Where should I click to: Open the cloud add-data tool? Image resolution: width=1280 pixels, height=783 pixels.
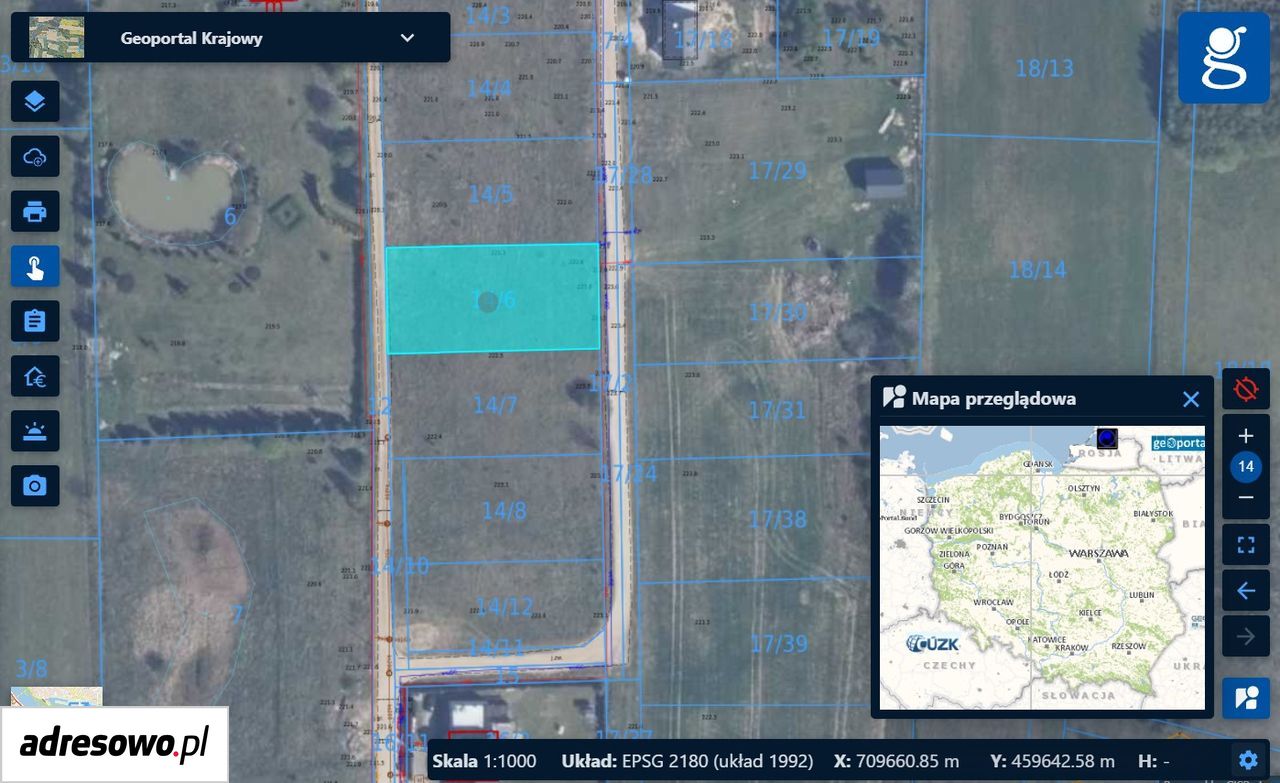point(35,156)
